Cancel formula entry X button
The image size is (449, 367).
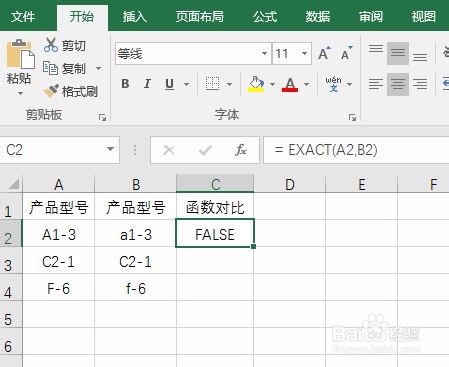tap(169, 150)
